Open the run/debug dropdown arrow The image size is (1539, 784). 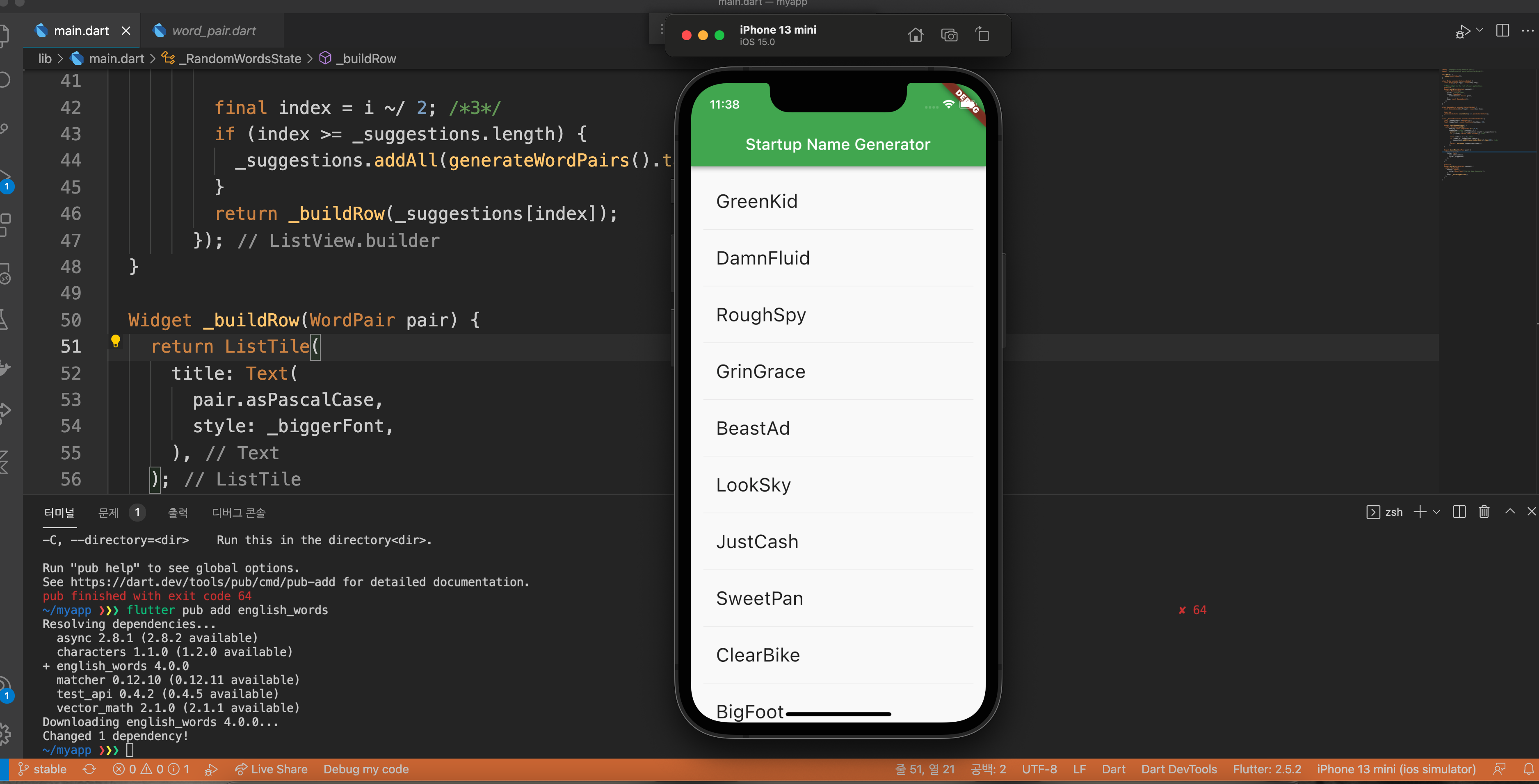point(1480,30)
